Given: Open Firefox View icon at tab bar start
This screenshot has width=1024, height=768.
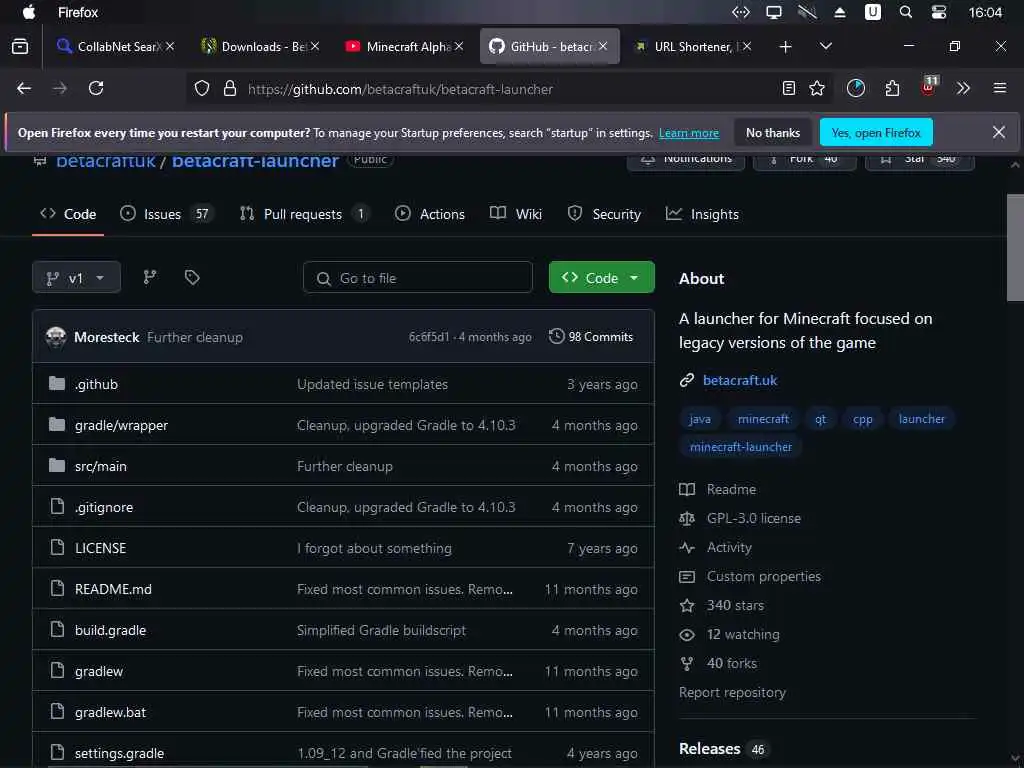Looking at the screenshot, I should pos(20,46).
